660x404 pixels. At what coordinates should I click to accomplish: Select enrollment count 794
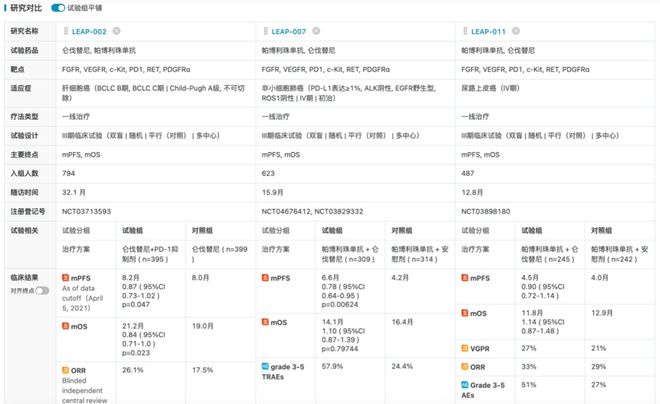coord(68,173)
